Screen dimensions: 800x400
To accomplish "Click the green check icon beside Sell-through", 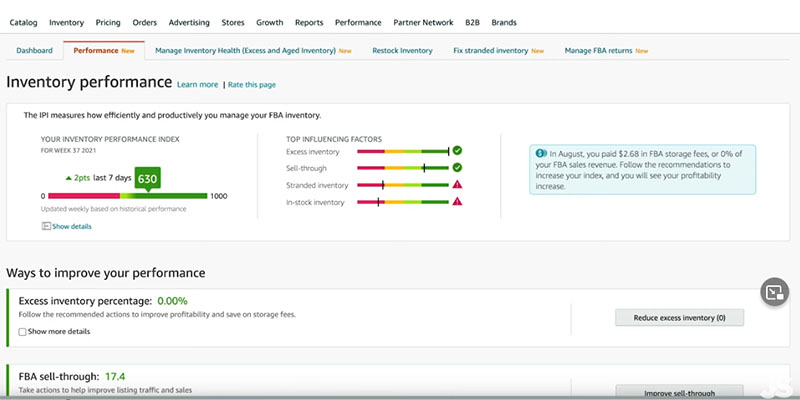I will (x=457, y=168).
